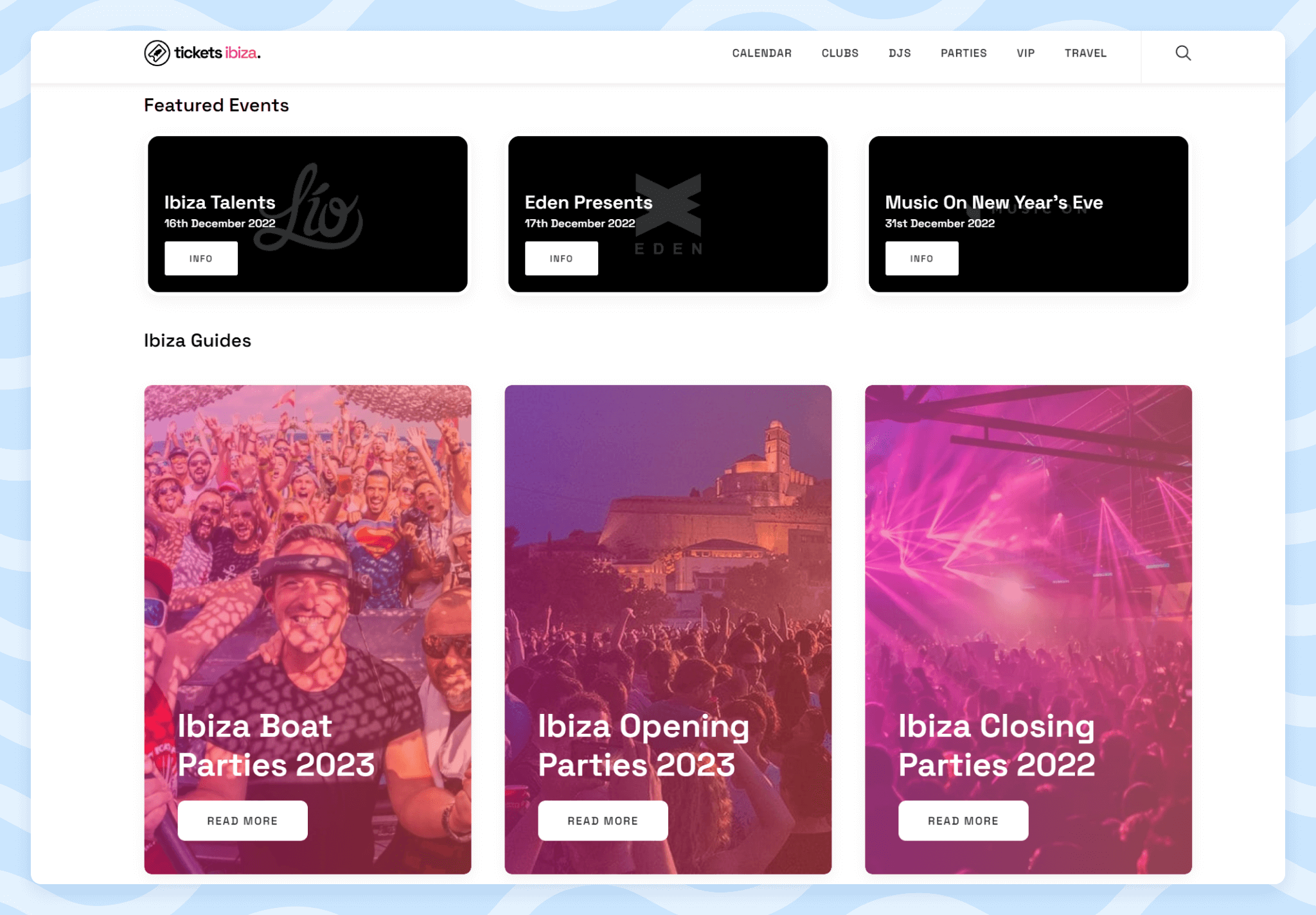Open the search magnifier icon
1316x915 pixels.
click(1183, 53)
